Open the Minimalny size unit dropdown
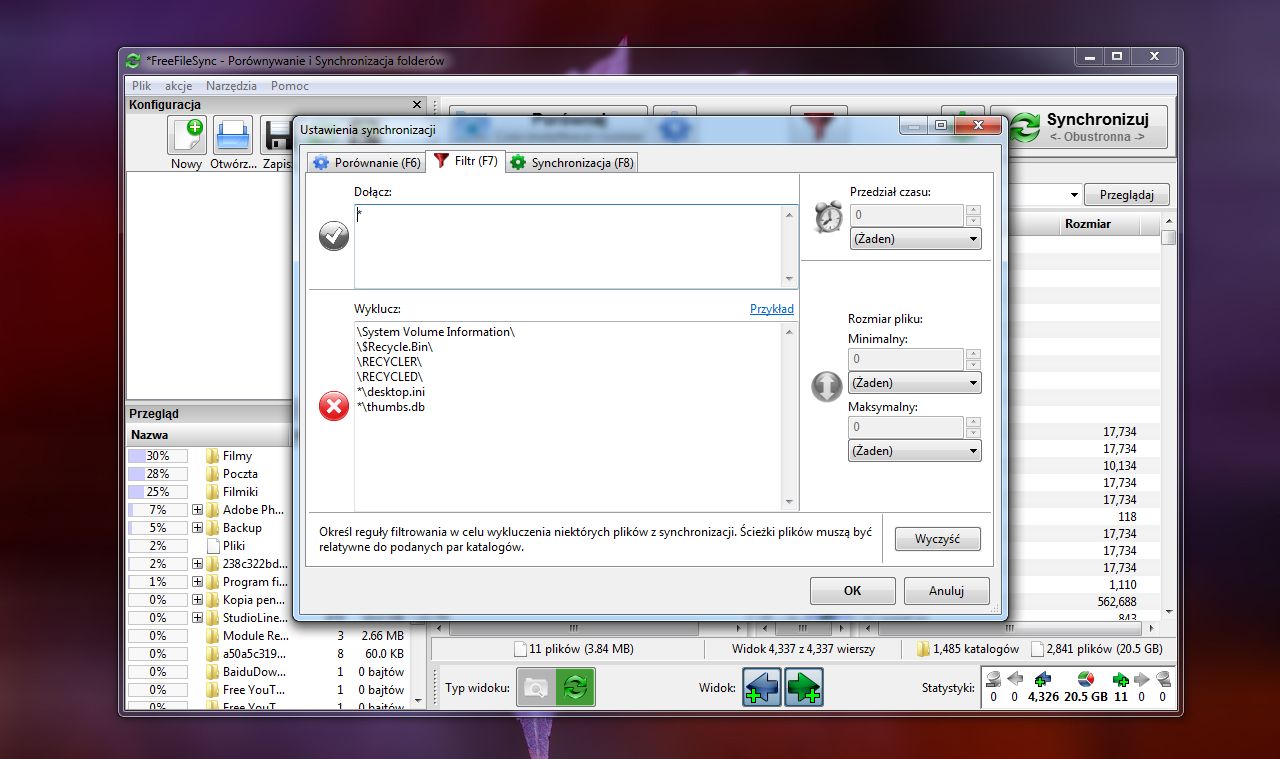The image size is (1280, 759). [x=915, y=383]
